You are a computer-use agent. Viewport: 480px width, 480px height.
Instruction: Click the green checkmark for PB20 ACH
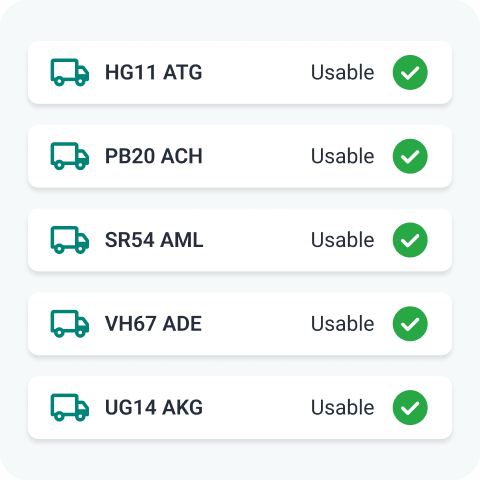(410, 156)
